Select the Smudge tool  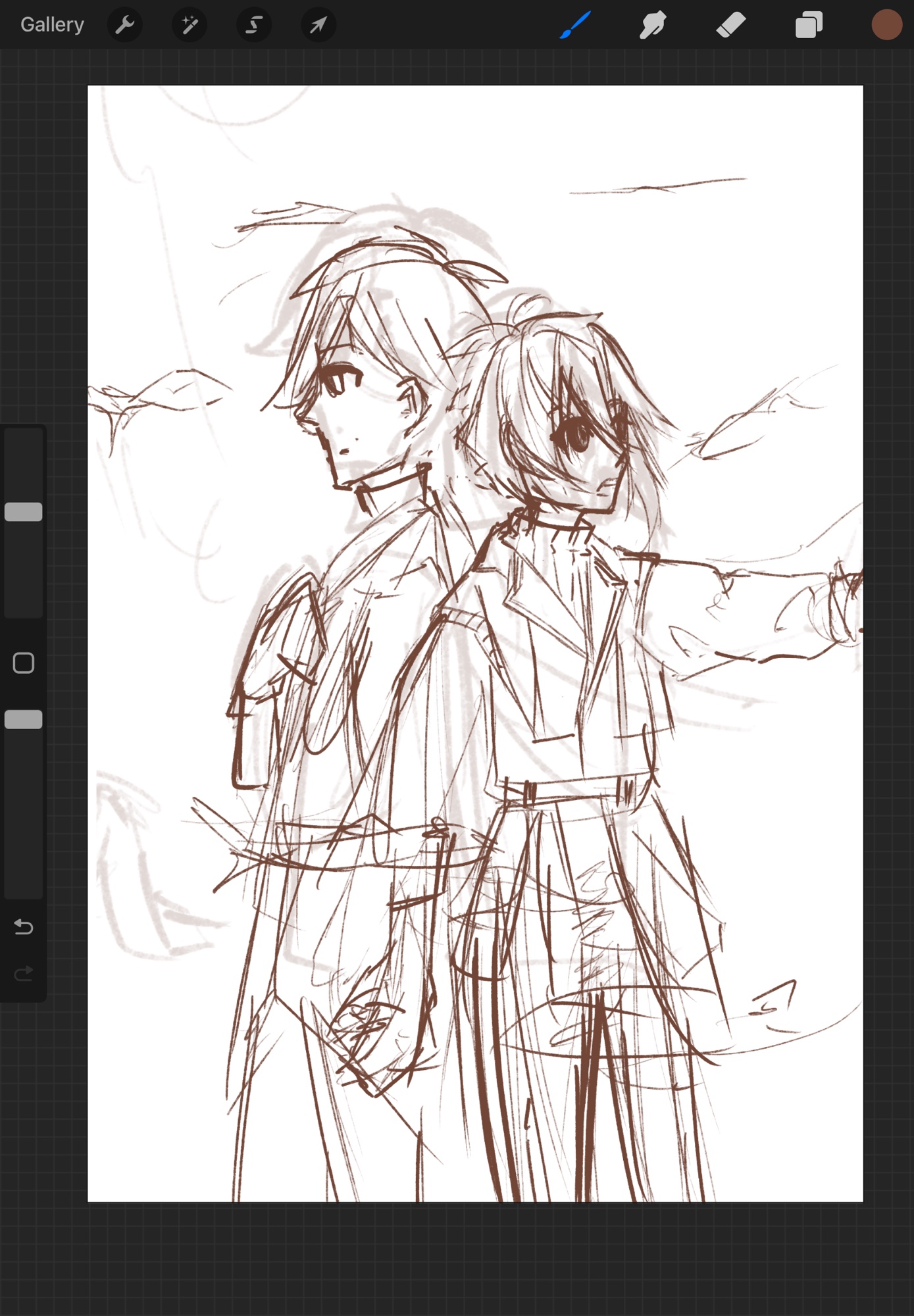pos(653,25)
